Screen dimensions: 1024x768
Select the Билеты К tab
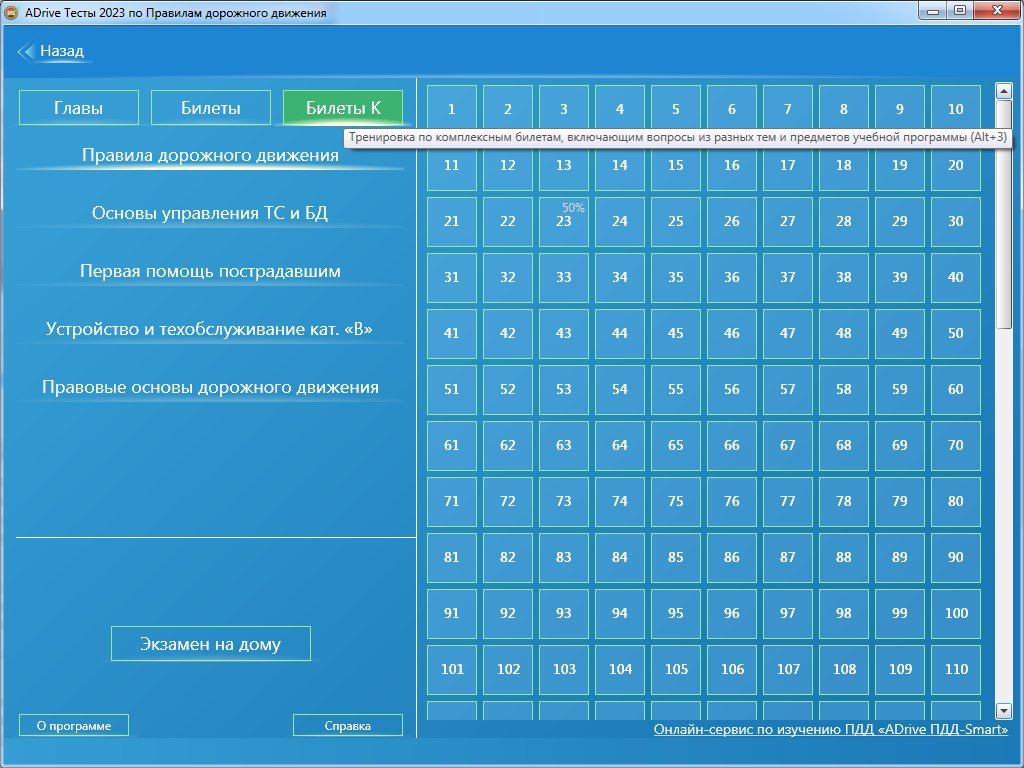pos(343,108)
